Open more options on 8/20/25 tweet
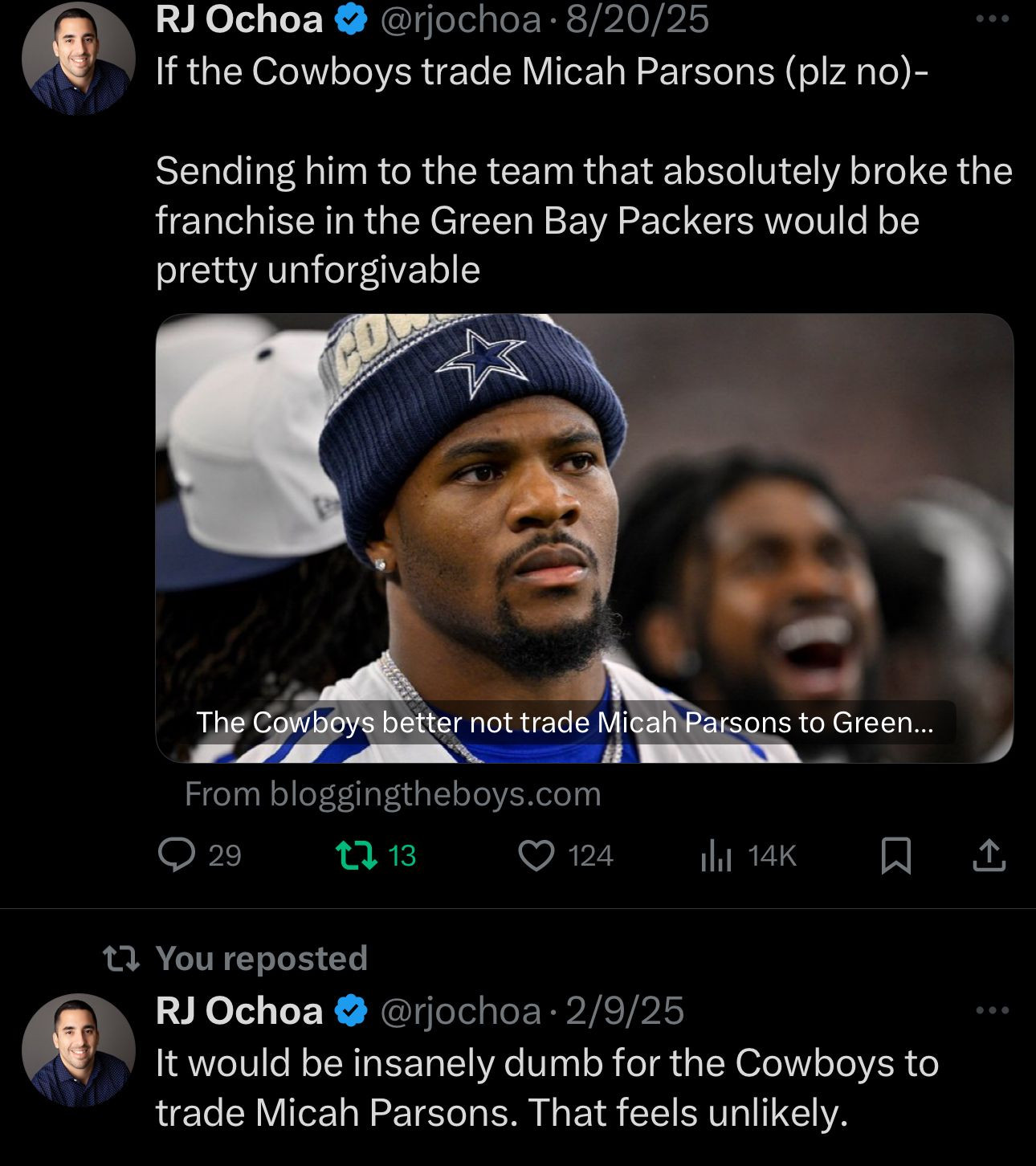 pyautogui.click(x=992, y=18)
